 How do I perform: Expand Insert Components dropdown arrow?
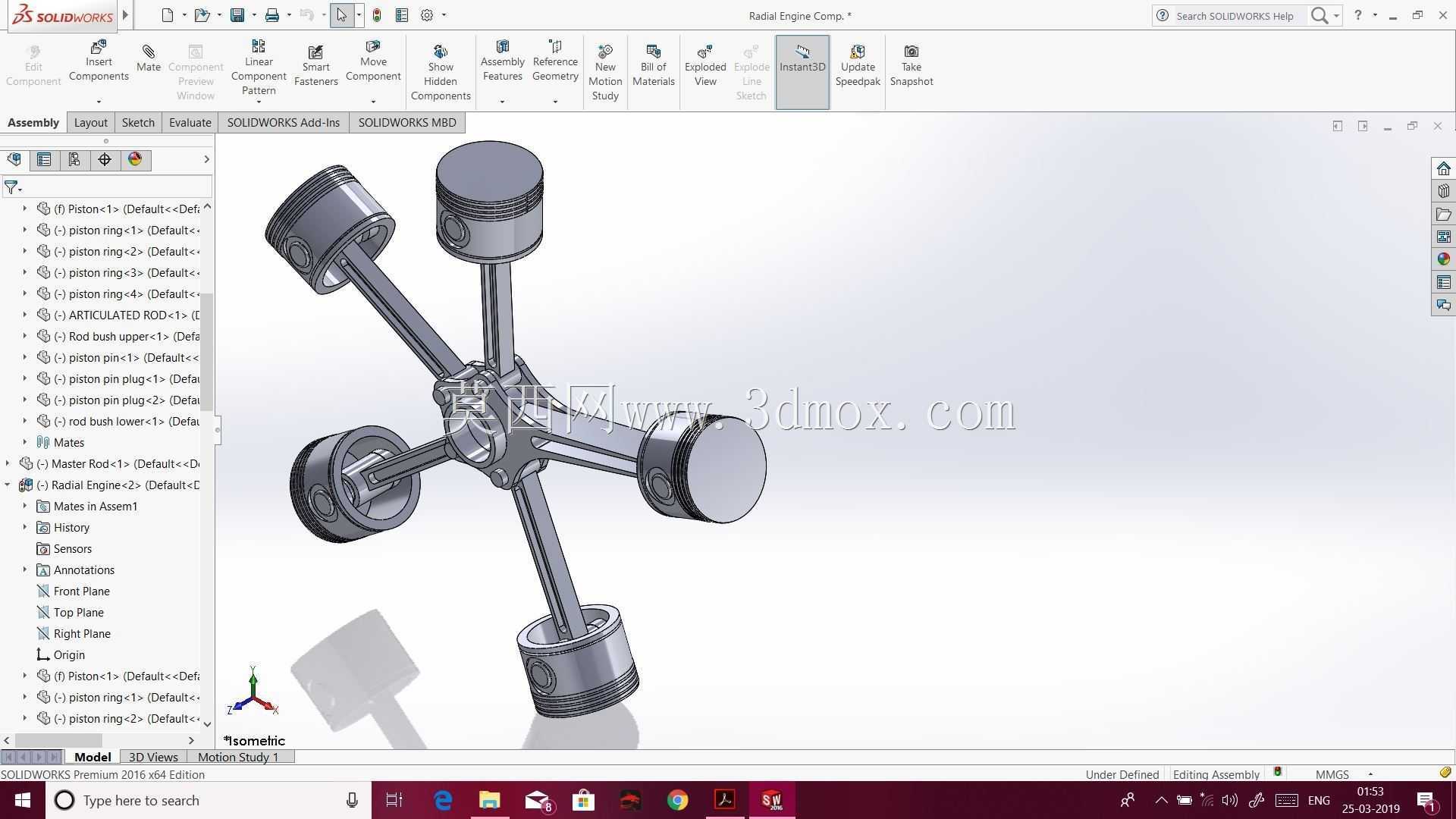click(x=99, y=102)
